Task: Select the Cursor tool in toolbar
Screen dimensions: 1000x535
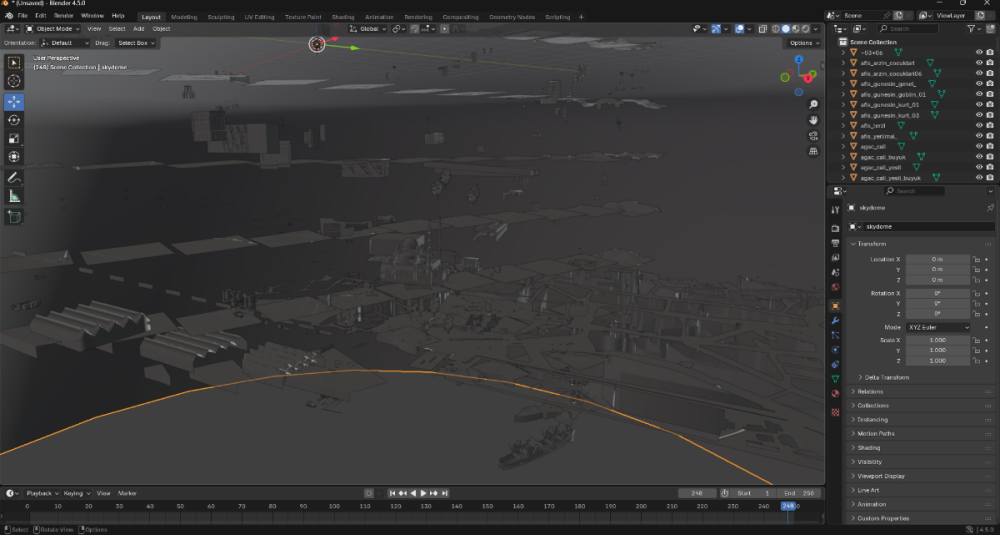Action: [x=14, y=81]
